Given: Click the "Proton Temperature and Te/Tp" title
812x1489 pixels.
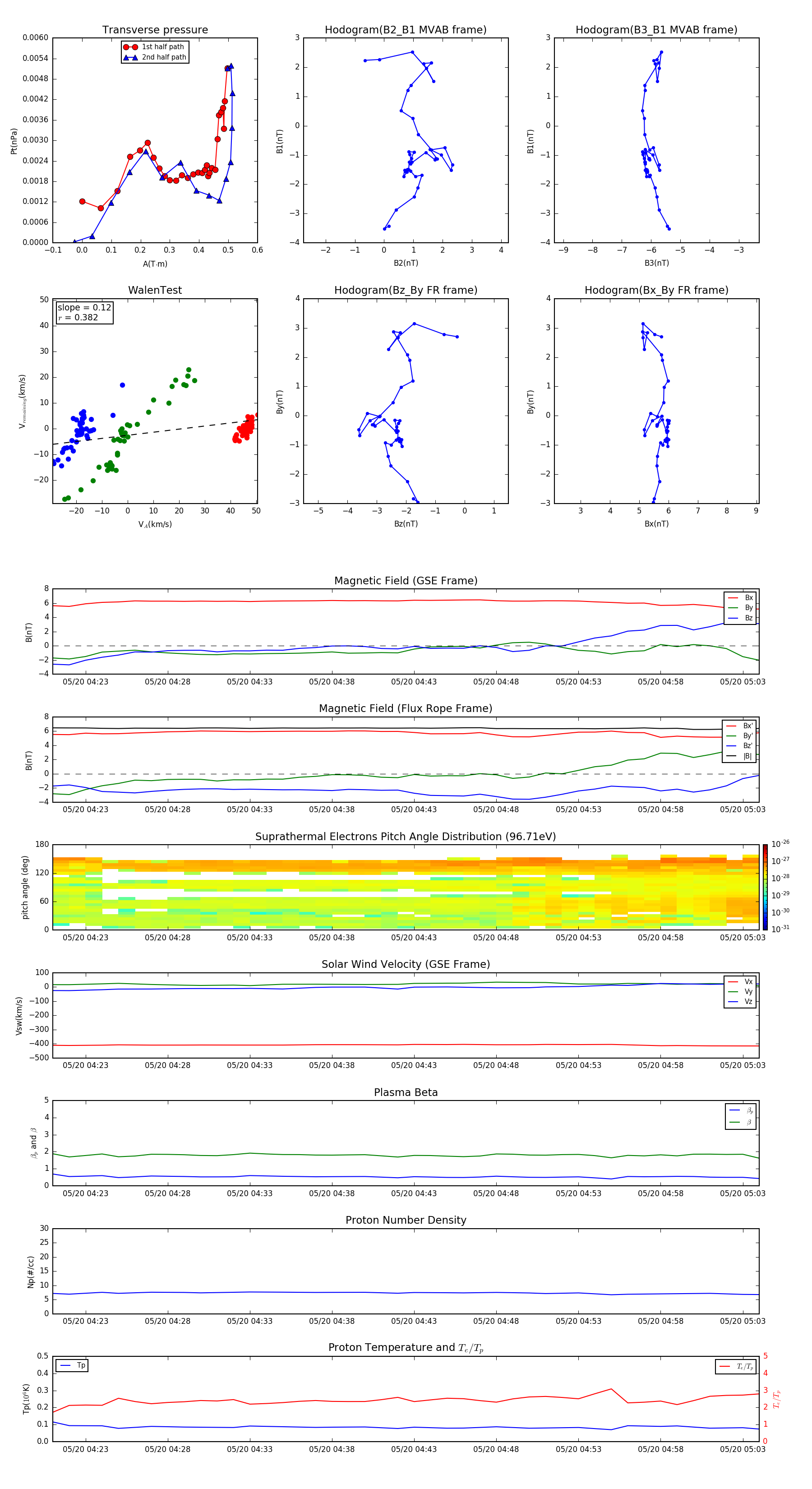Looking at the screenshot, I should (x=406, y=1348).
